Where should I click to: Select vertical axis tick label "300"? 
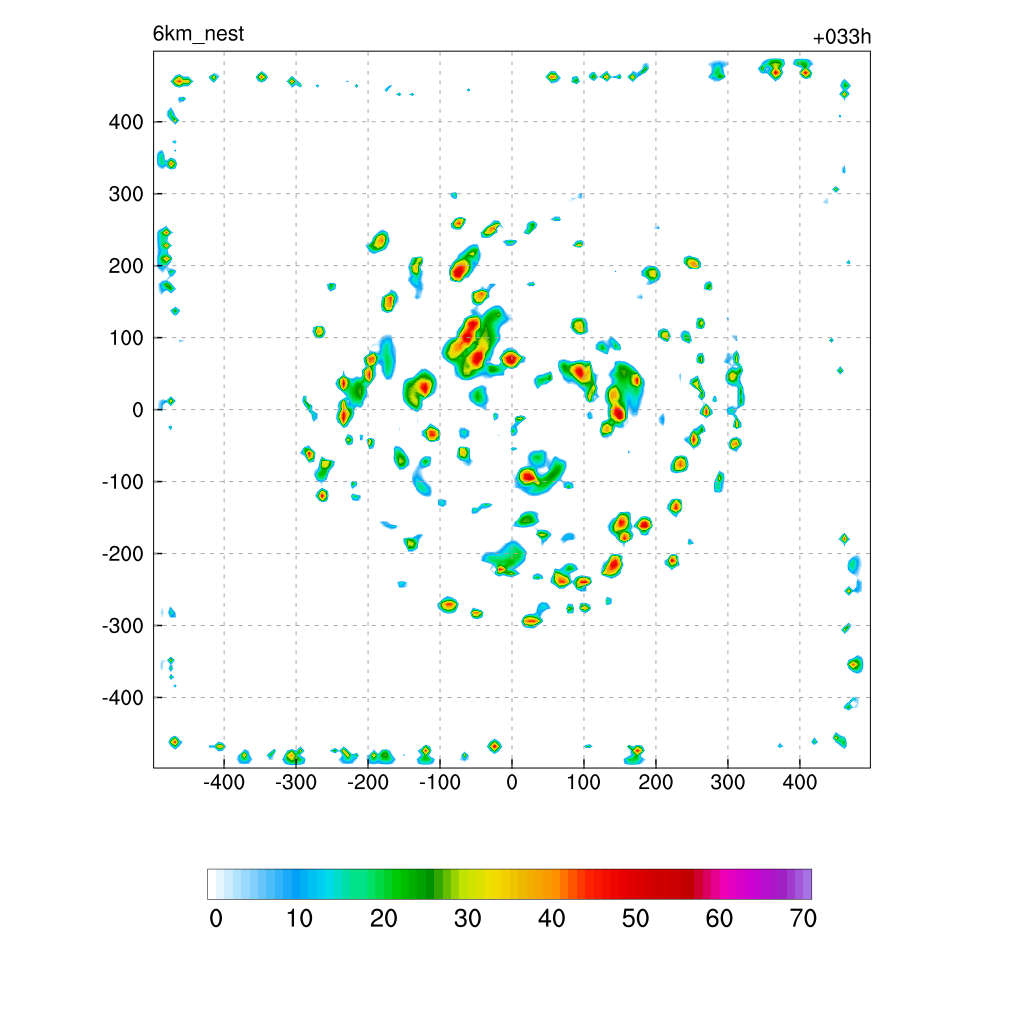coord(126,194)
